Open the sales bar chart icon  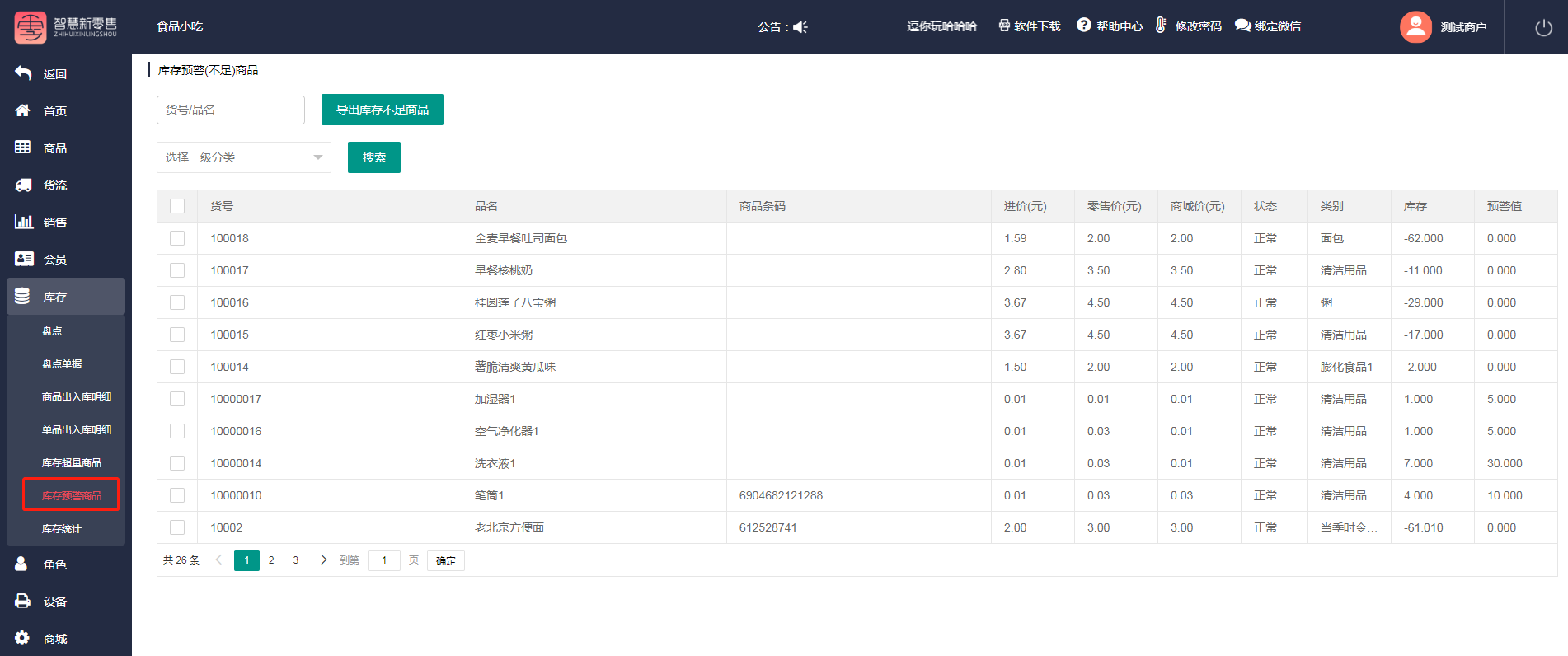[x=23, y=222]
